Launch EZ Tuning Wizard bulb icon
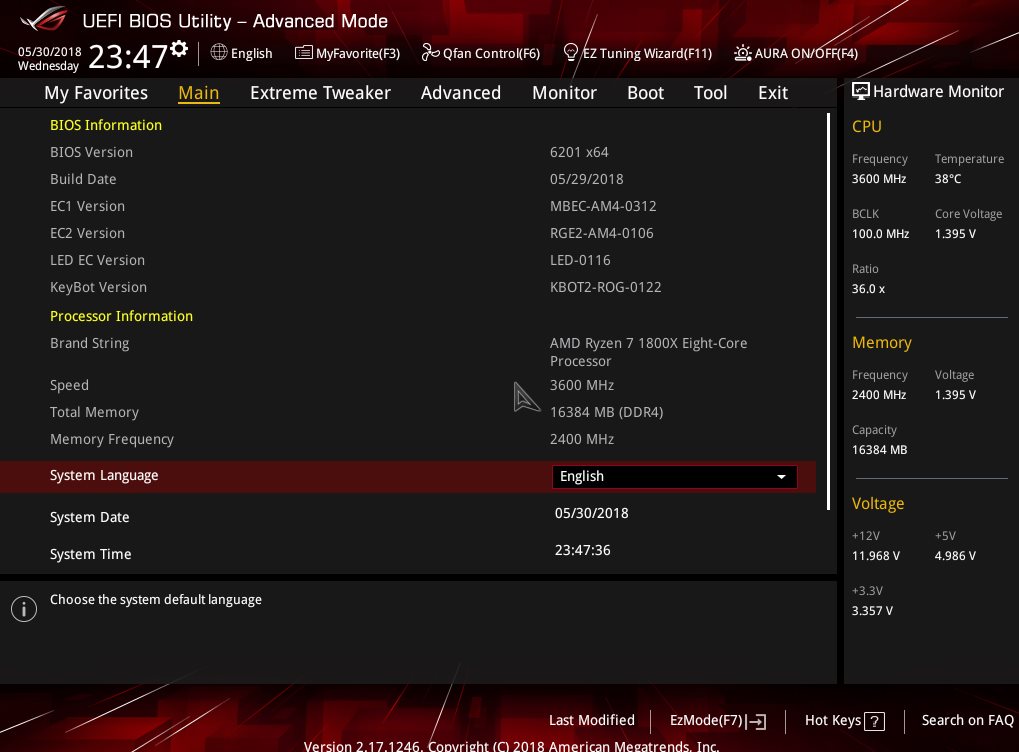The height and width of the screenshot is (752, 1019). point(571,52)
